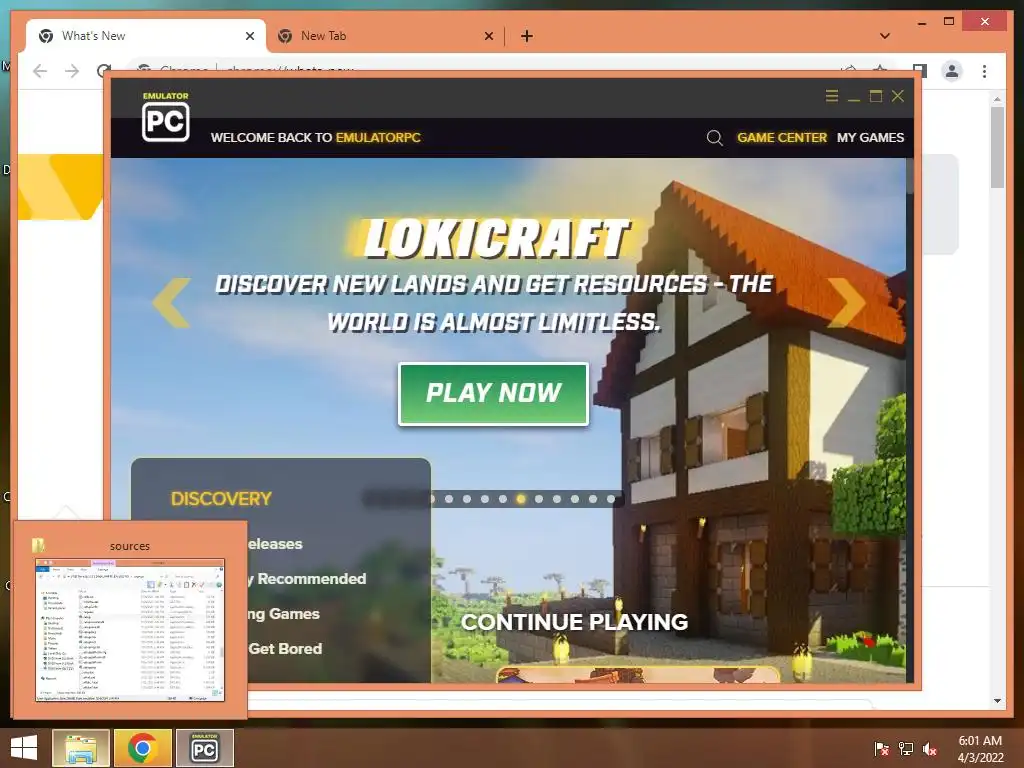Expand the Chrome tab search chevron
The height and width of the screenshot is (768, 1024).
(885, 36)
